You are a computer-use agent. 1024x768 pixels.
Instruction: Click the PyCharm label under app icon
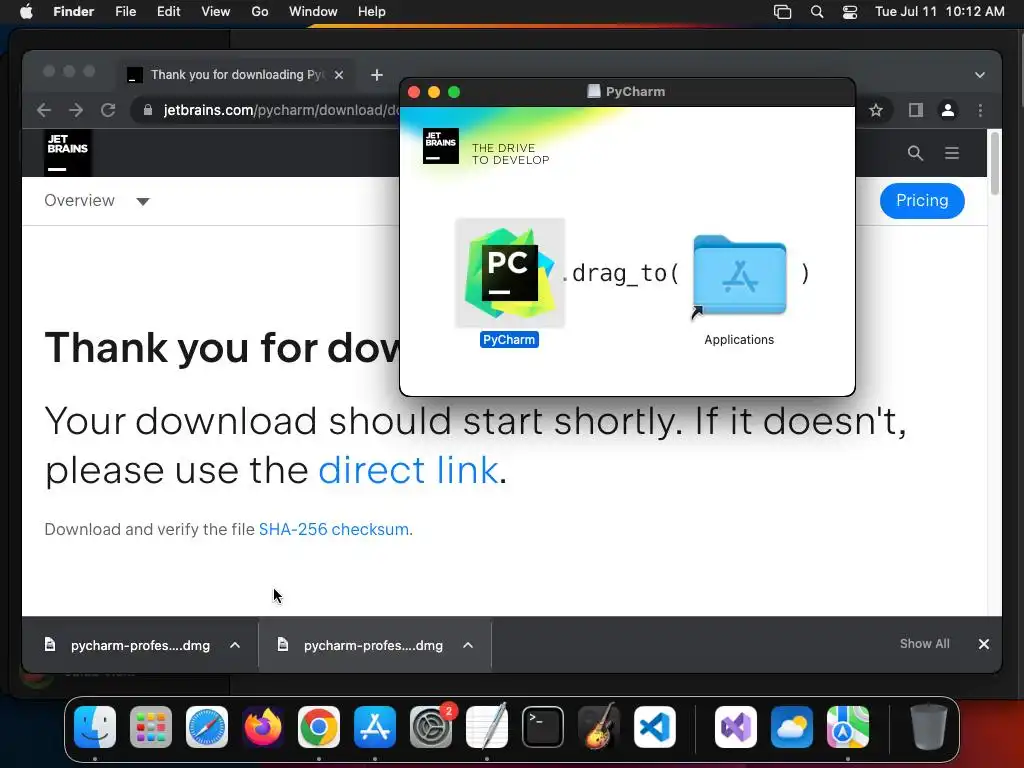tap(509, 340)
